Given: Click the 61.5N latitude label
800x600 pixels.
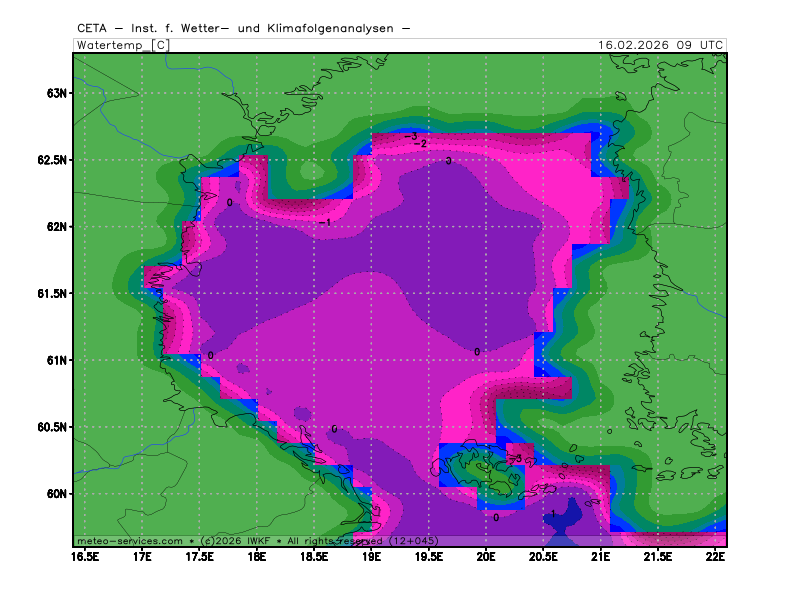Looking at the screenshot, I should click(50, 294).
